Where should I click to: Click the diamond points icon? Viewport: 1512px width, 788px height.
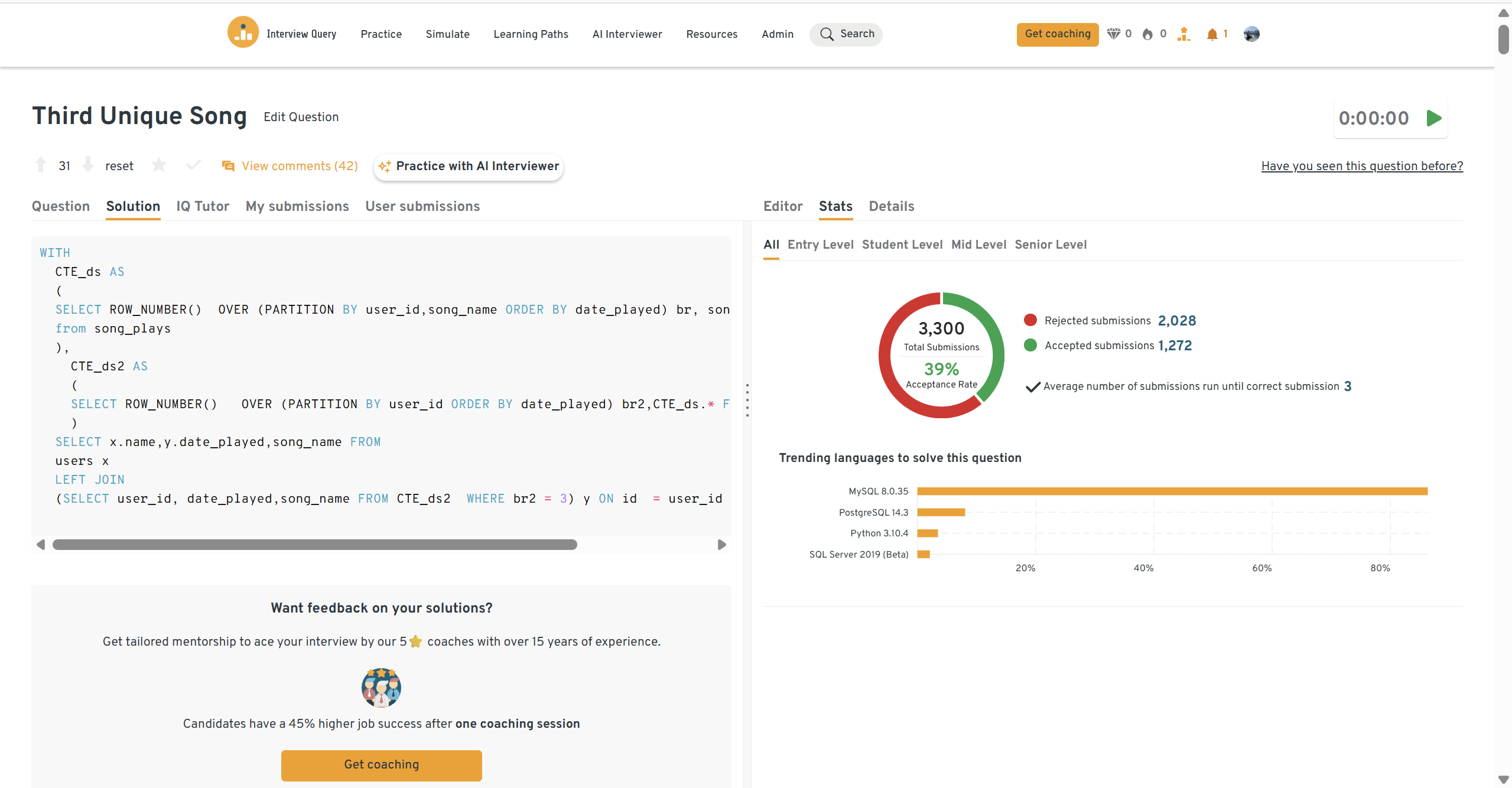click(1113, 34)
